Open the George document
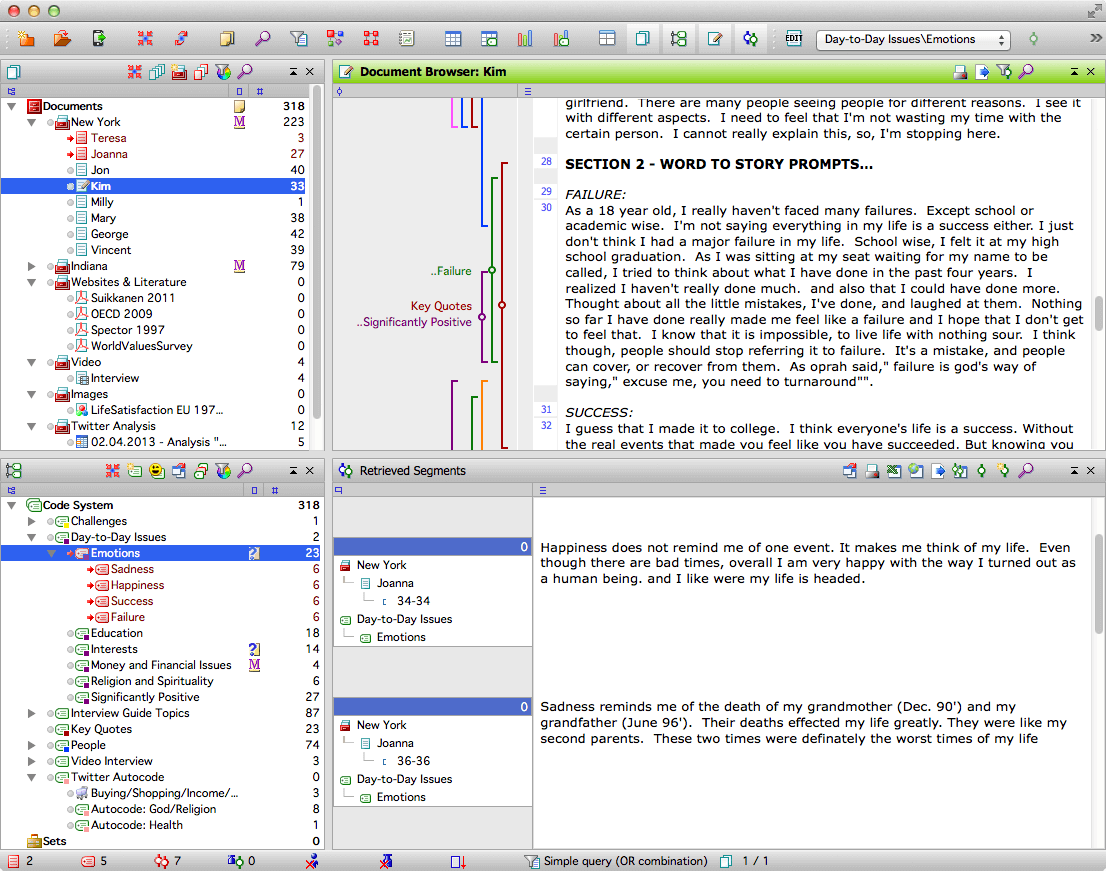This screenshot has height=871, width=1106. 109,234
